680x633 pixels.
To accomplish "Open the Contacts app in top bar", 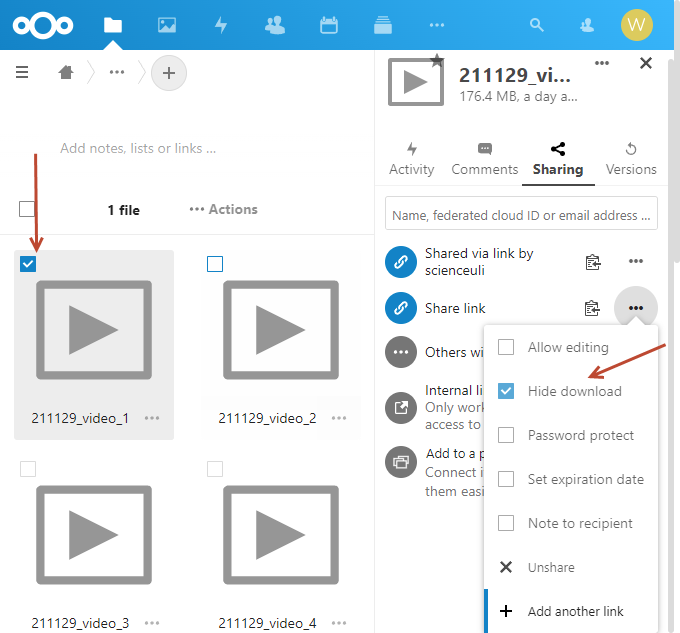I will 274,25.
